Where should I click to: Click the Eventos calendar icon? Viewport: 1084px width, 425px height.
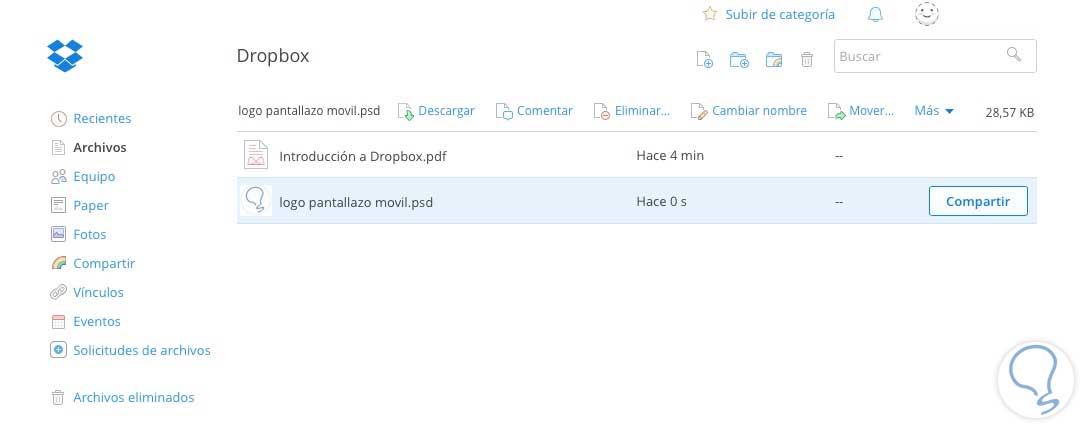[59, 321]
